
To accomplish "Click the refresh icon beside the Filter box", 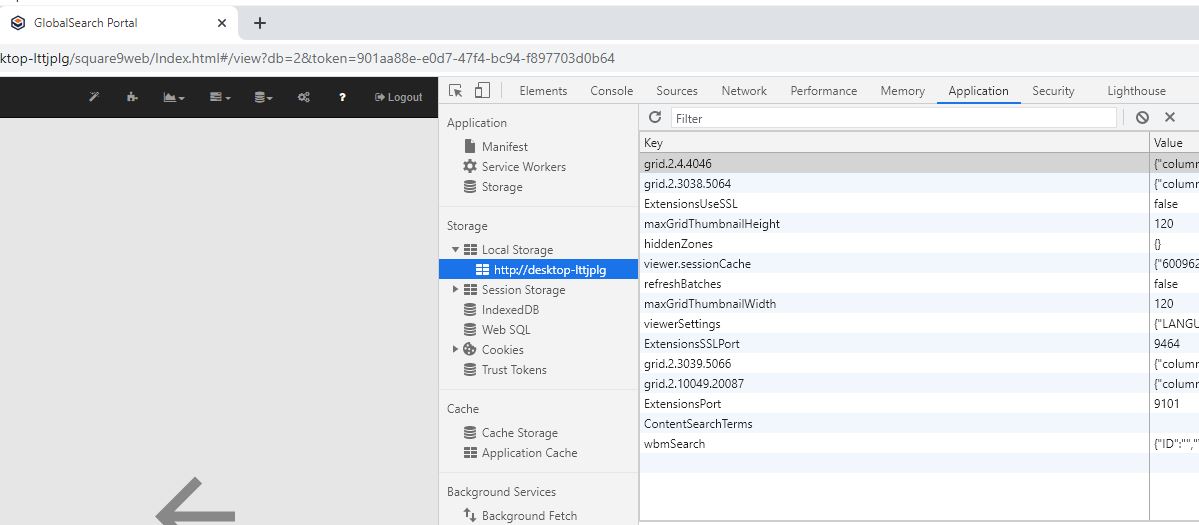I will tap(655, 118).
